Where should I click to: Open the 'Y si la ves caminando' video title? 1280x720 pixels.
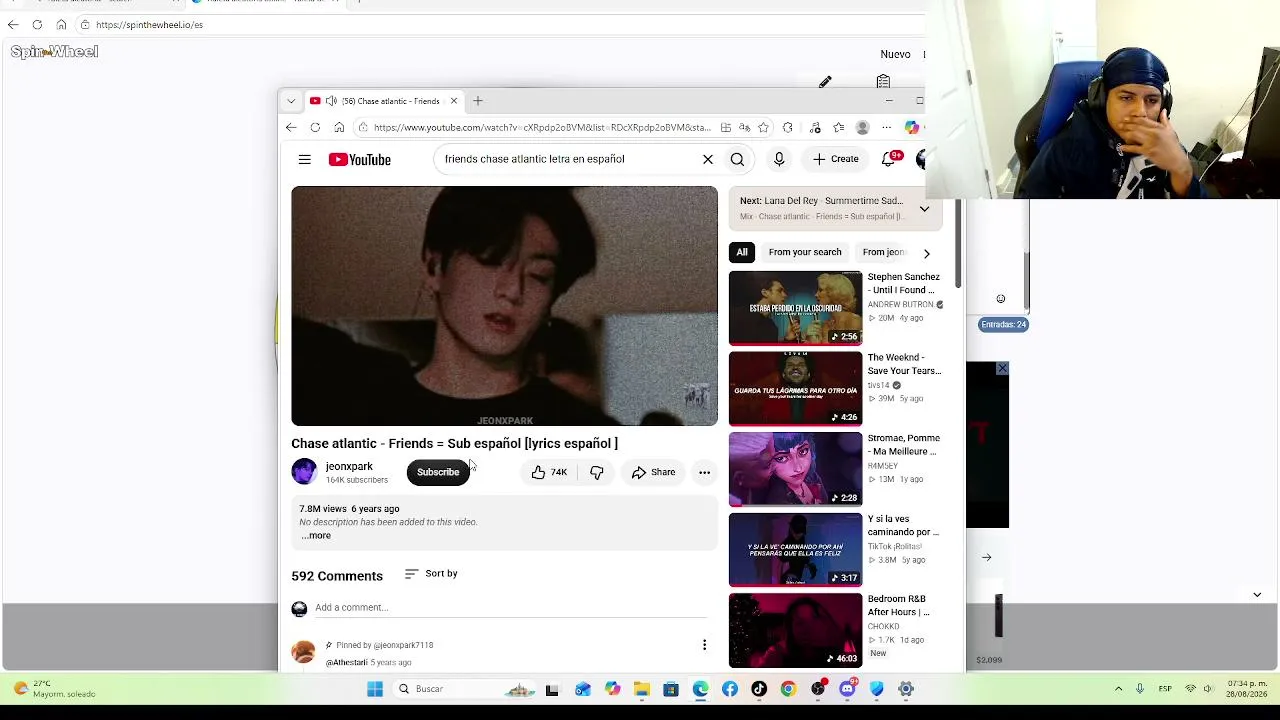903,525
